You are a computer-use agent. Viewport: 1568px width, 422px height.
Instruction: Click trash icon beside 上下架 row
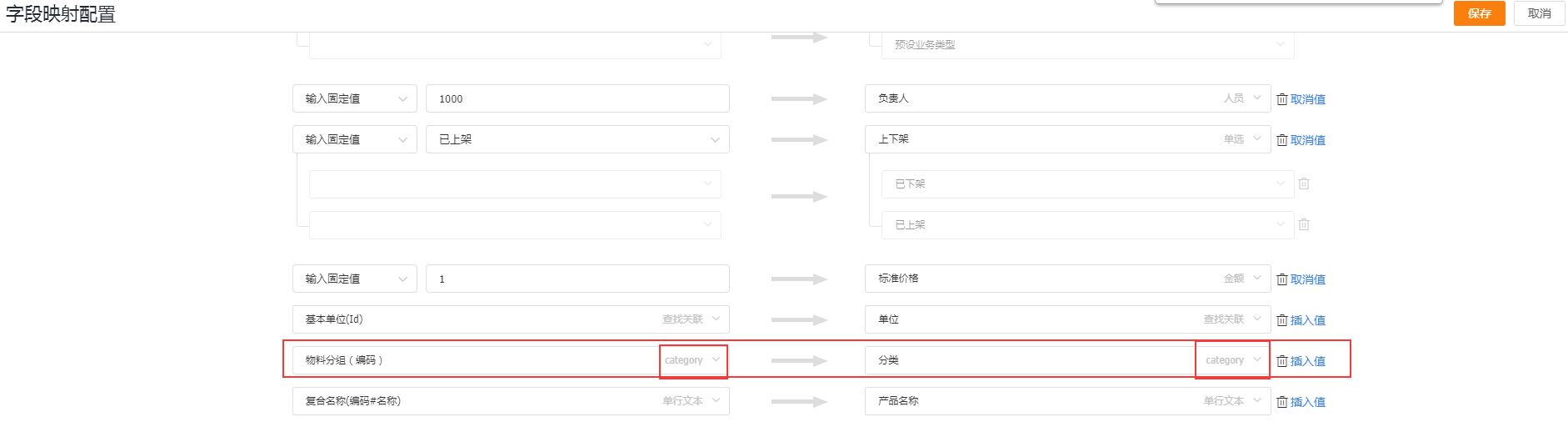(x=1282, y=140)
